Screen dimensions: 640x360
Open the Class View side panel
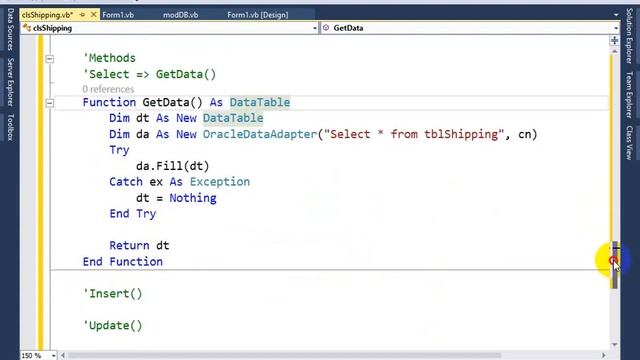click(629, 142)
